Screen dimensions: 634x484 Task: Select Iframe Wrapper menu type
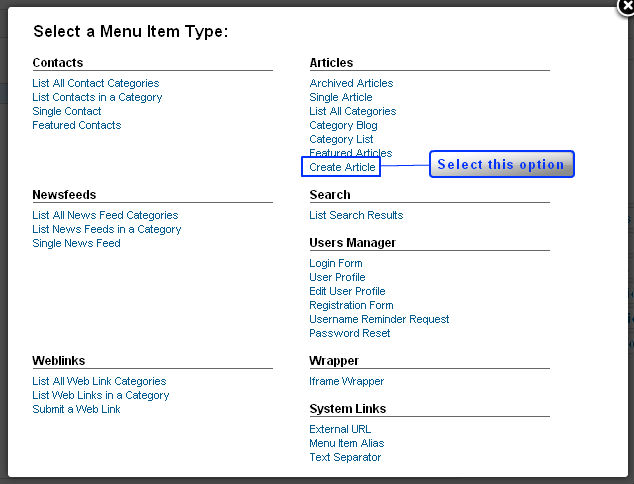(x=347, y=381)
